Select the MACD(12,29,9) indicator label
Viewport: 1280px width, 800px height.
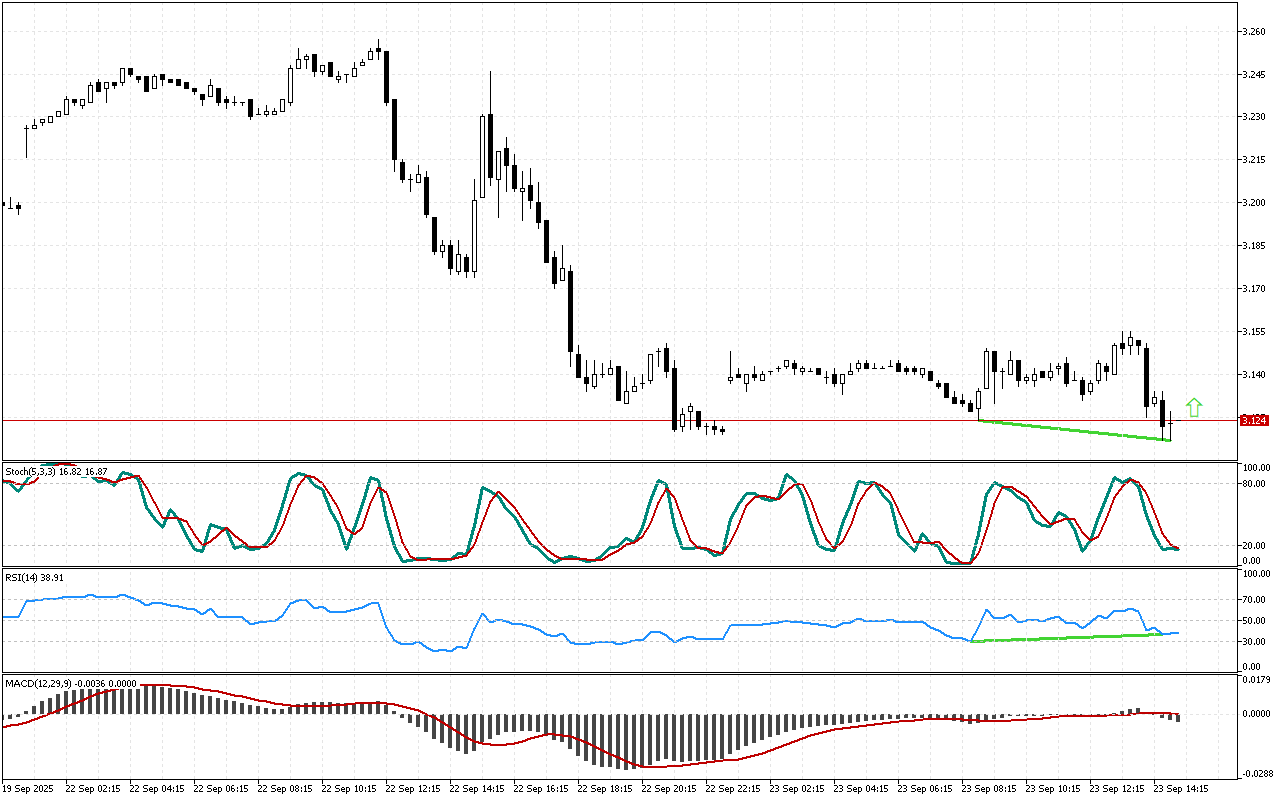pyautogui.click(x=69, y=683)
